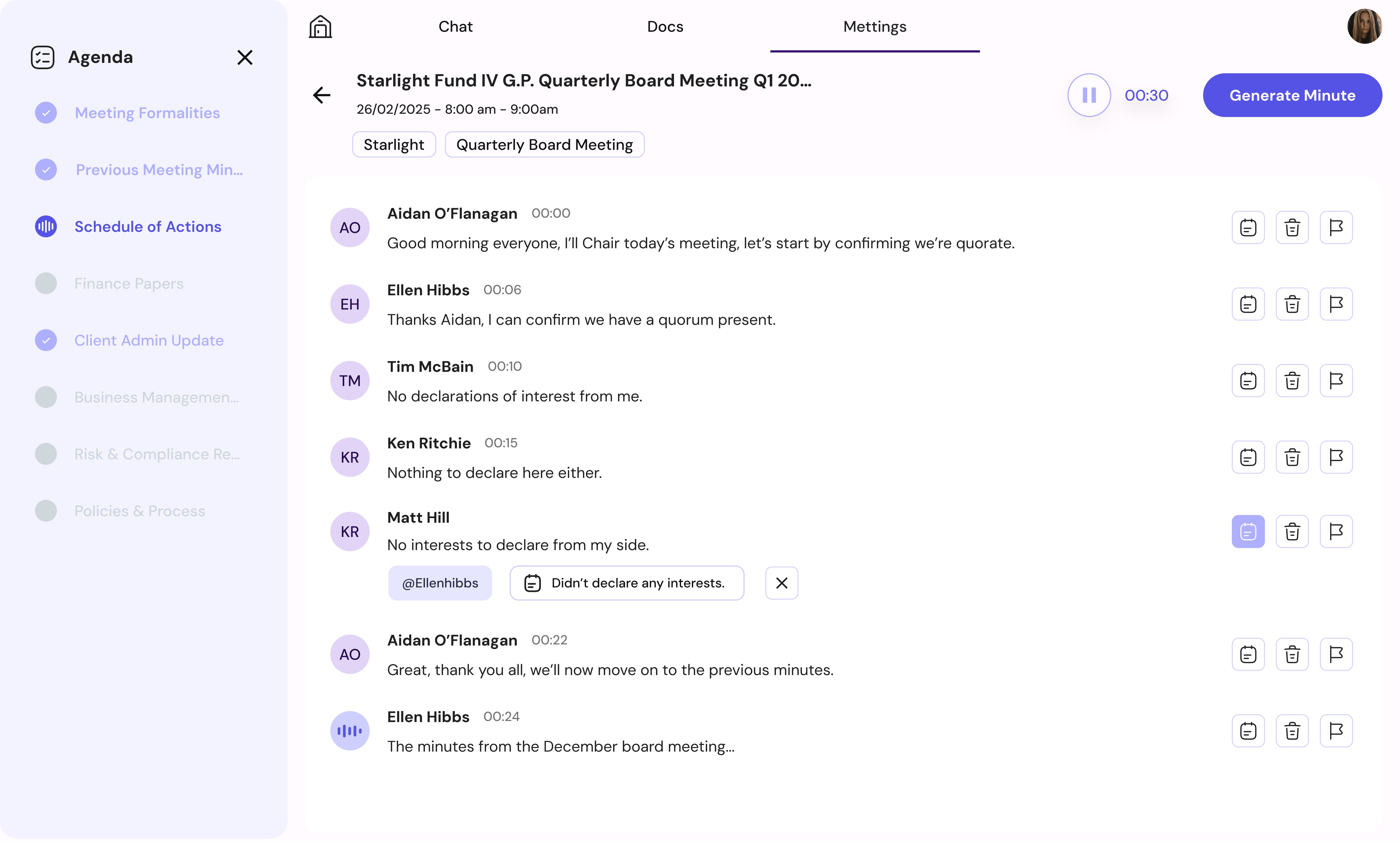Add a note to Aidan's 00:00 message
The height and width of the screenshot is (841, 1400).
click(1248, 228)
